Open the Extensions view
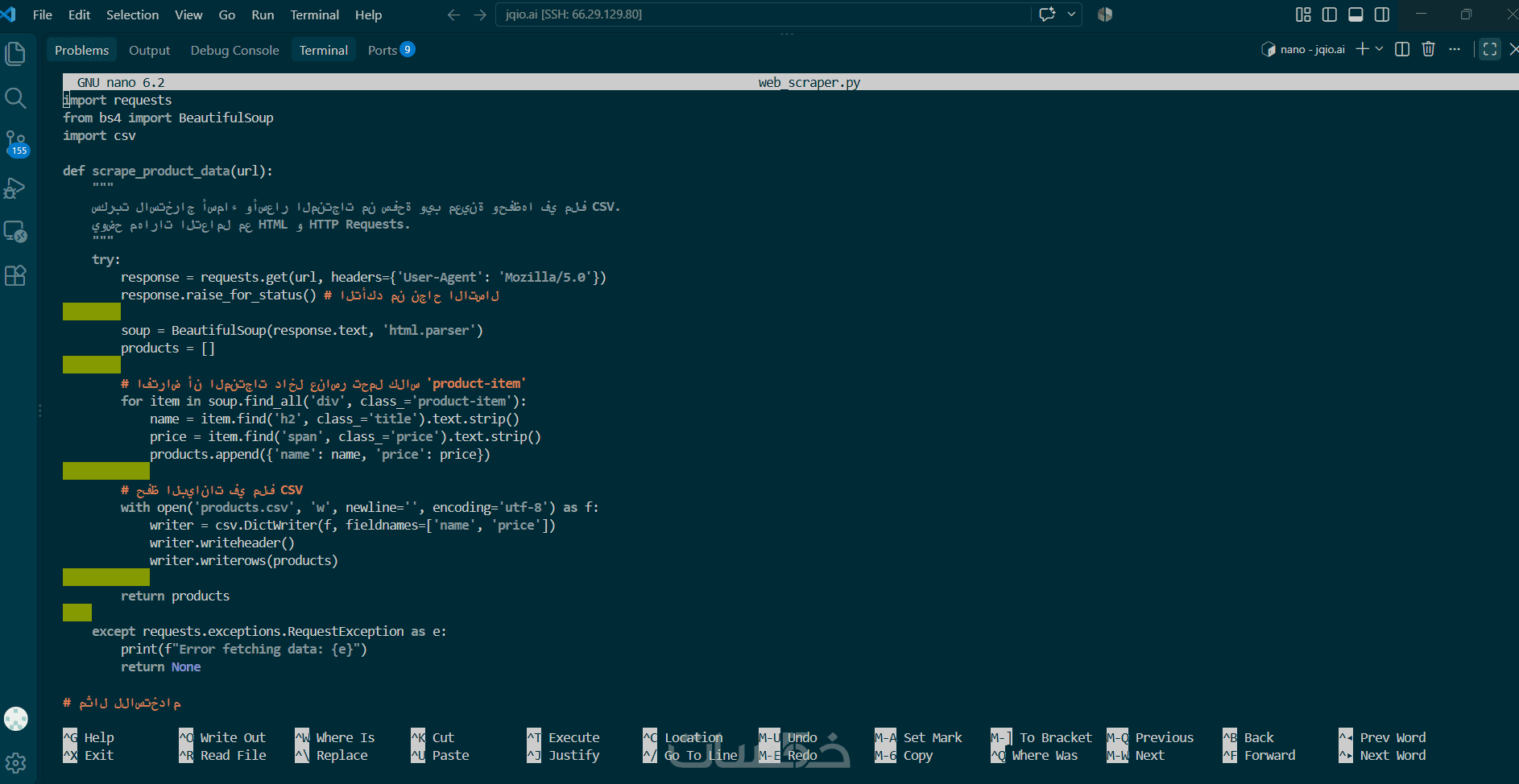 coord(15,276)
